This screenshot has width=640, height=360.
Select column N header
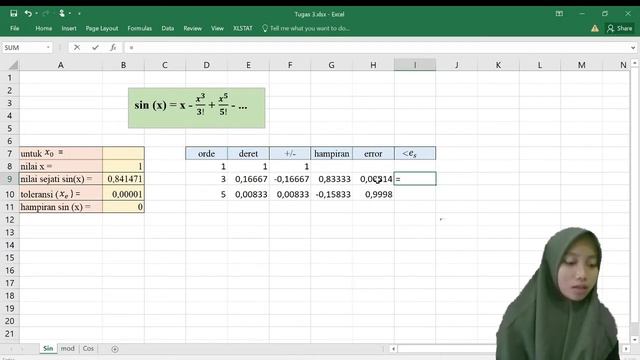tap(623, 65)
